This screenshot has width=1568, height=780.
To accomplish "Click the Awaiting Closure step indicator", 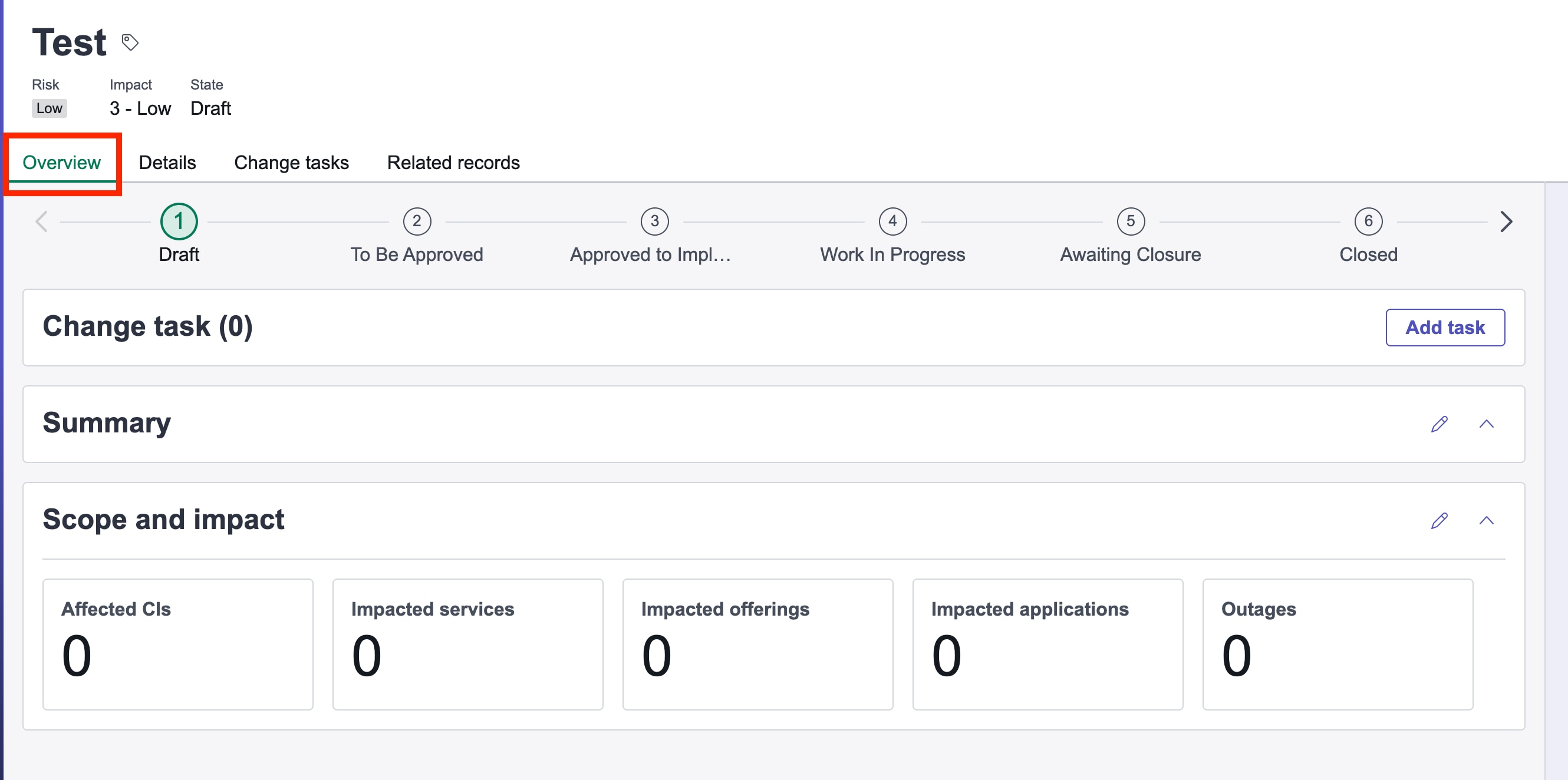I will point(1130,222).
